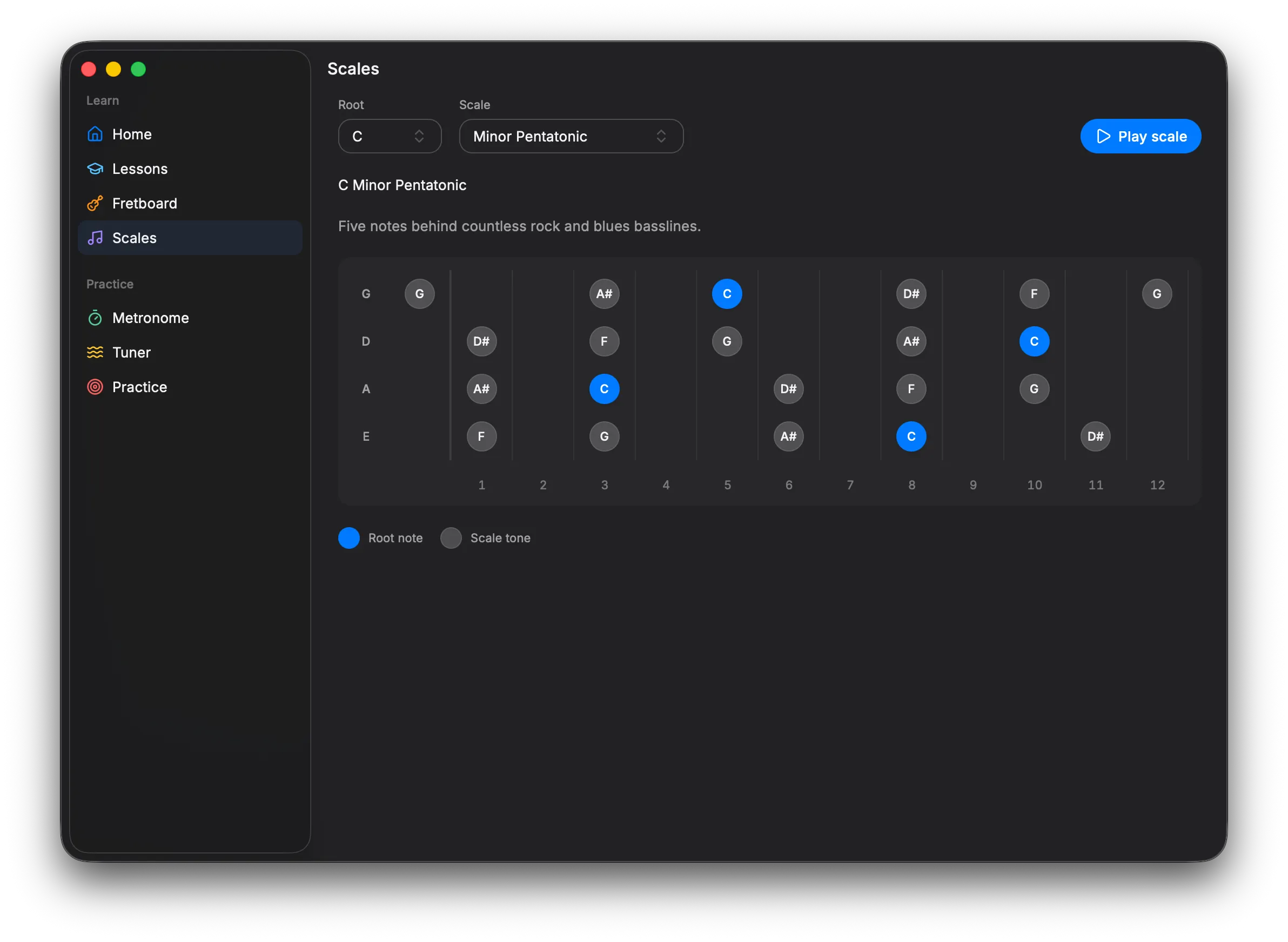Click G at fret 10 on A string

1034,389
